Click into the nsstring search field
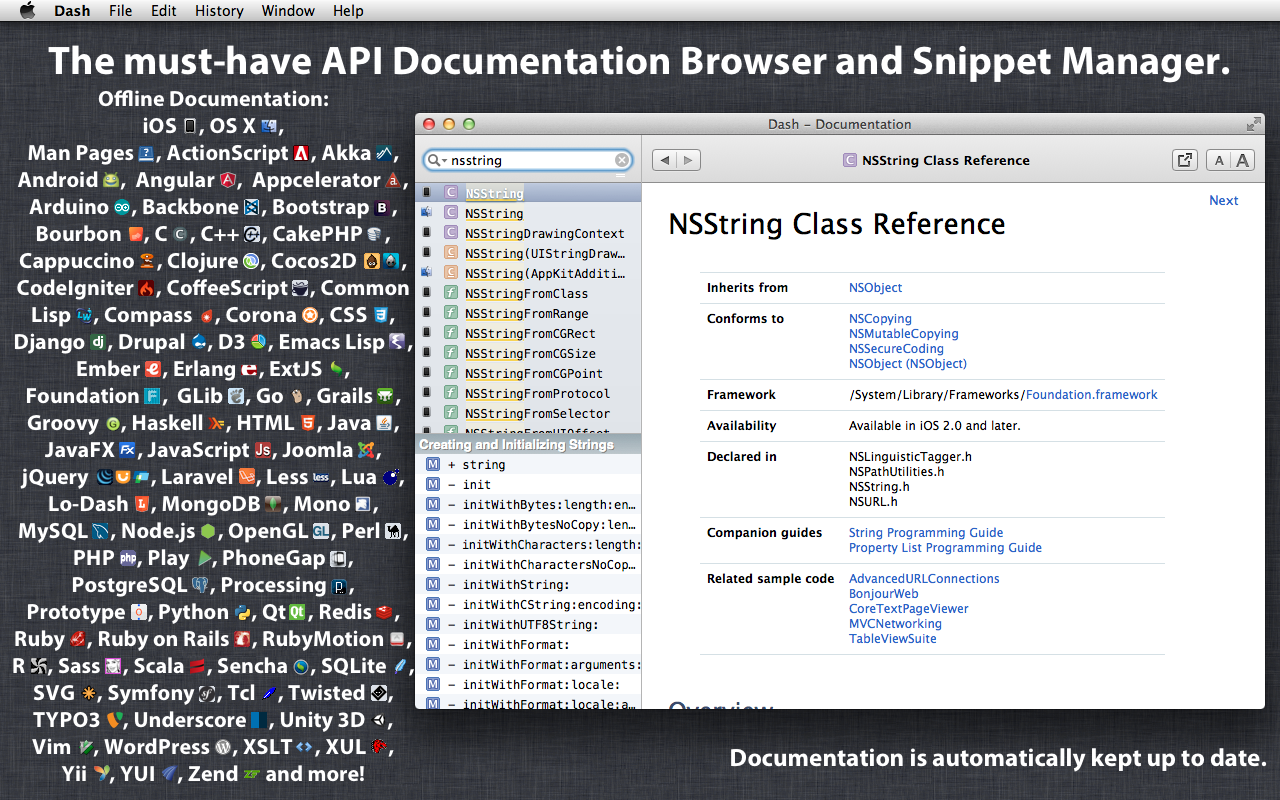This screenshot has width=1280, height=800. point(528,160)
